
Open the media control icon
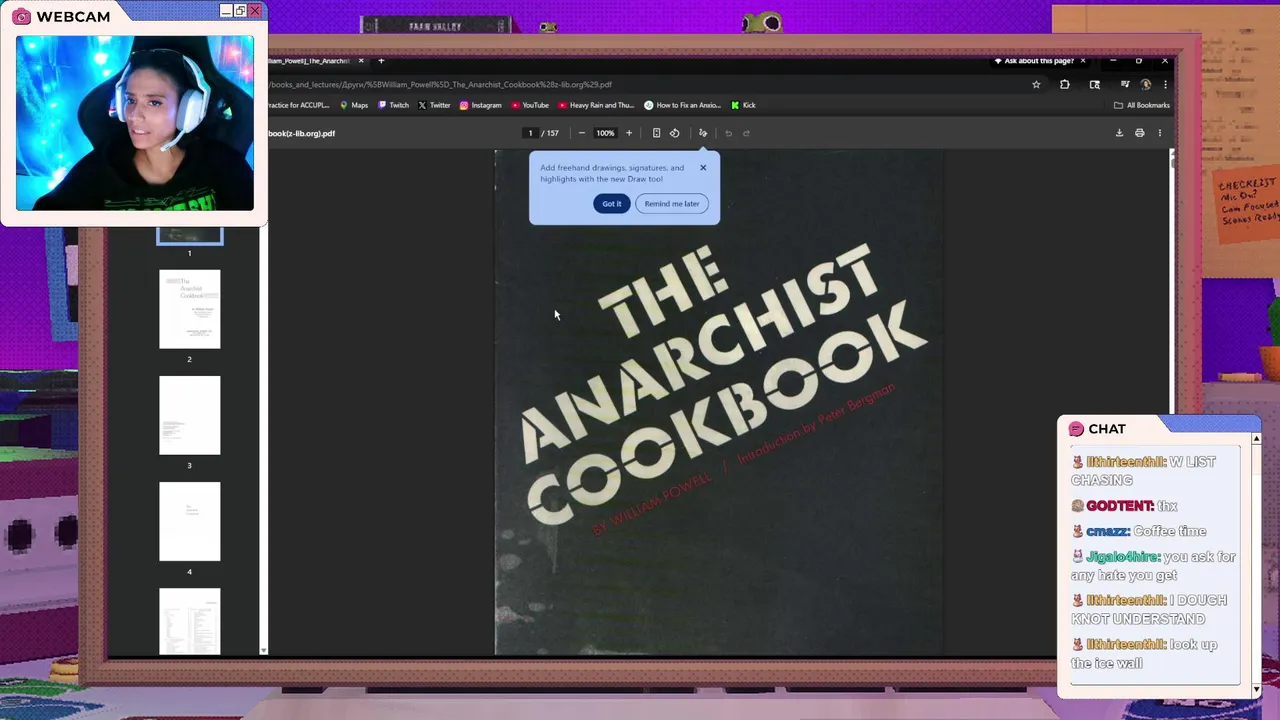1125,85
